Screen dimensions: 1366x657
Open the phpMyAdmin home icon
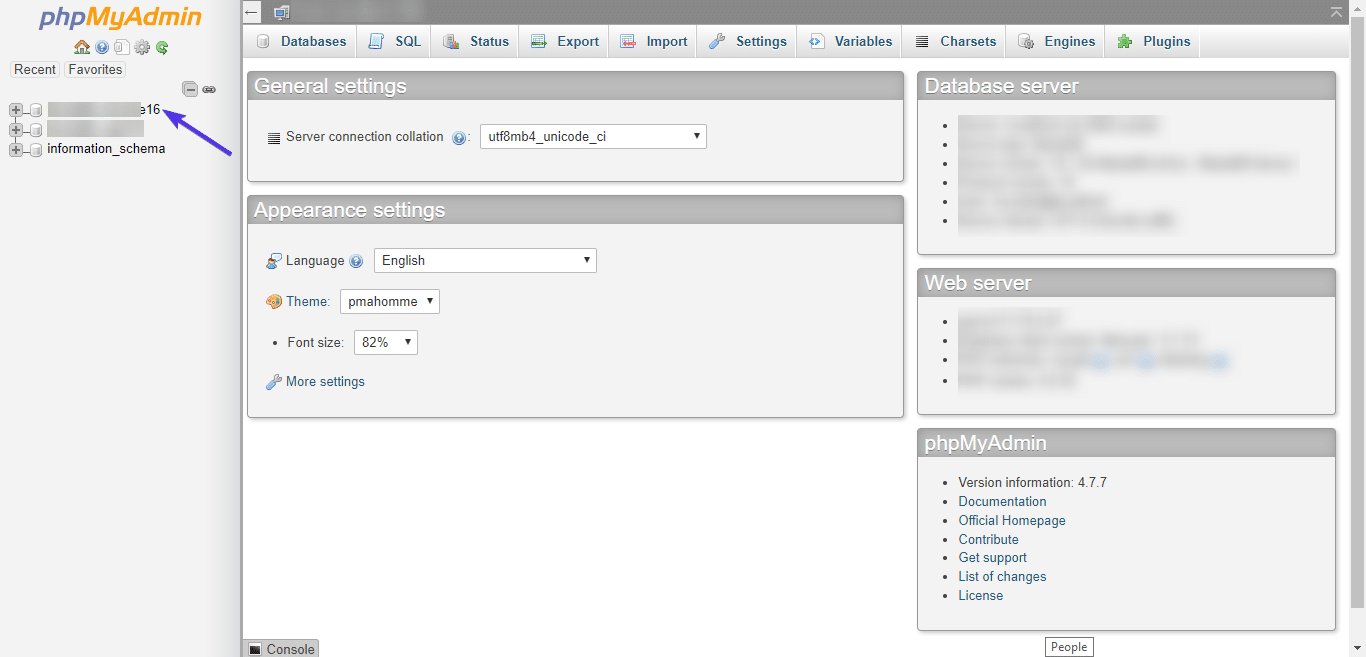[82, 46]
